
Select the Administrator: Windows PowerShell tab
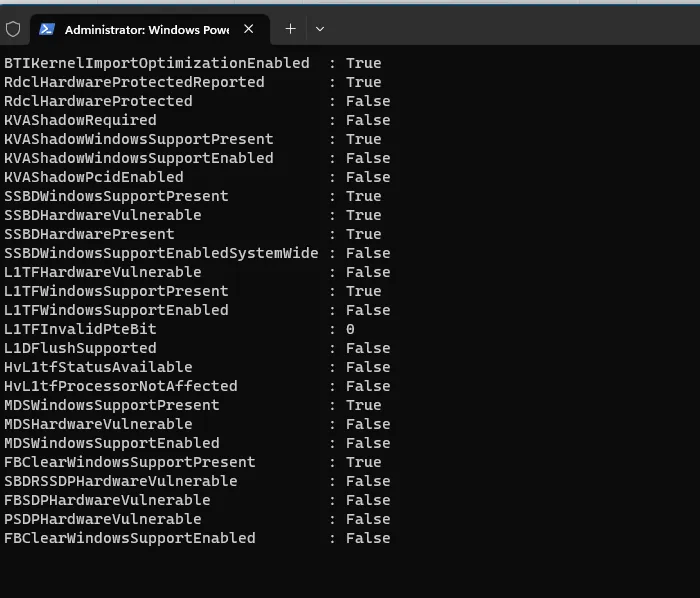pos(145,29)
